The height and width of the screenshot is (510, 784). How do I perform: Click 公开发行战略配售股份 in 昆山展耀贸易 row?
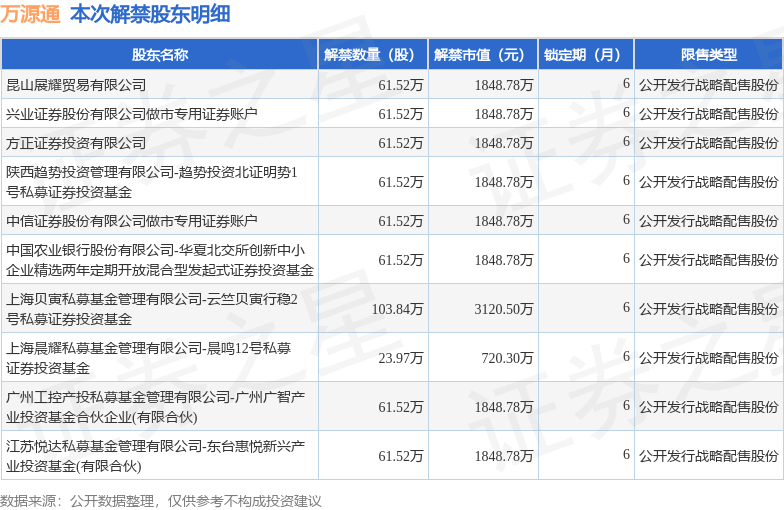(709, 85)
